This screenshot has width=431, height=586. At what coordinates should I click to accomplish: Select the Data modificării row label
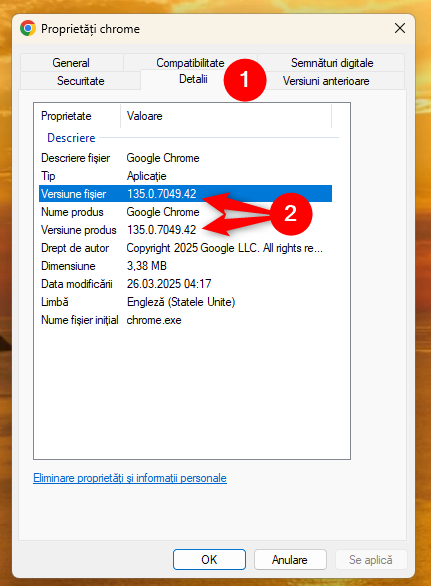[x=77, y=284]
